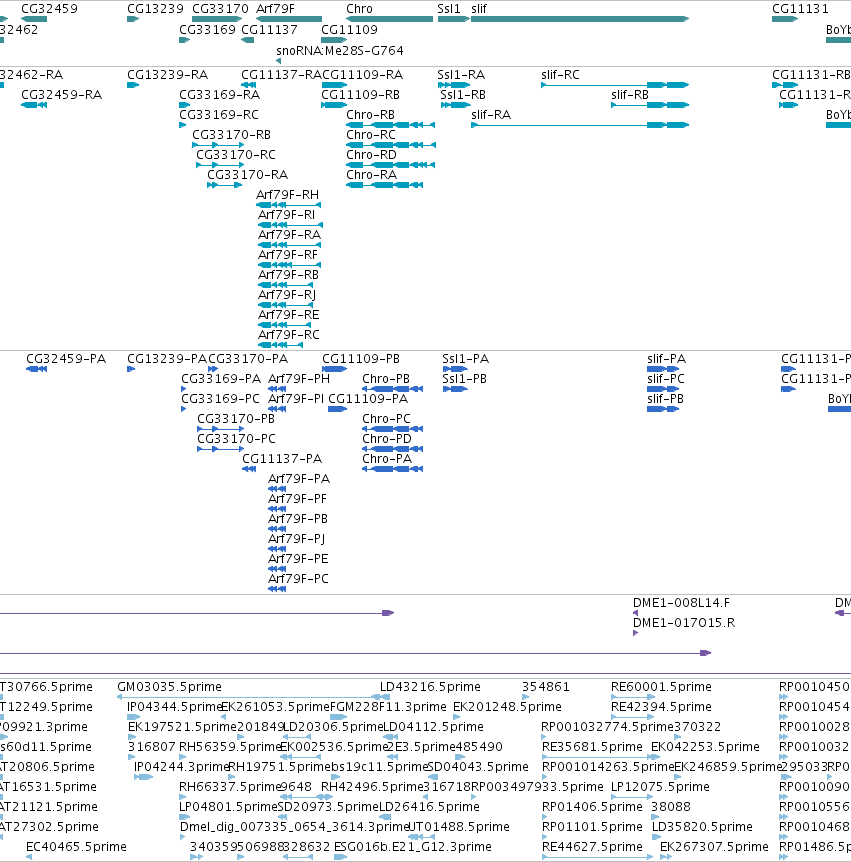The image size is (851, 862).
Task: Open transcript CG33169-RA
Action: [x=219, y=95]
